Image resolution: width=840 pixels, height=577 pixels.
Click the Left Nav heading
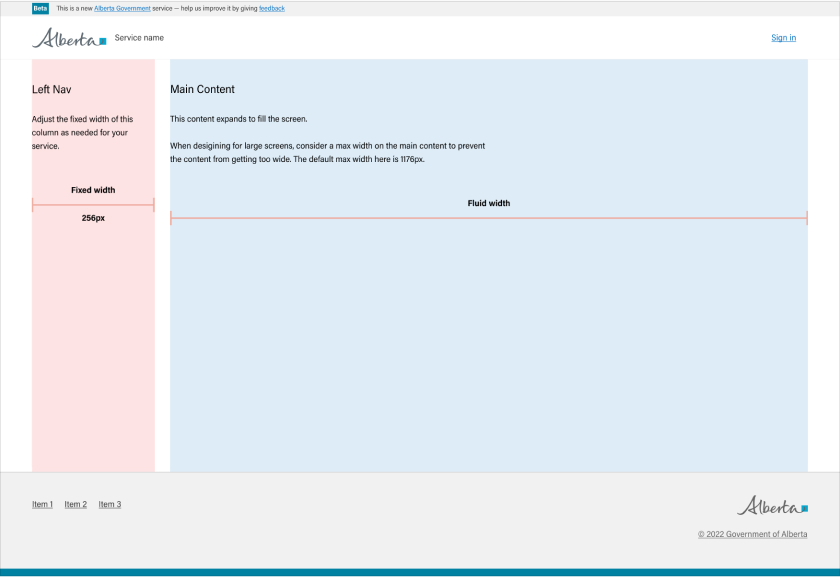(x=52, y=90)
